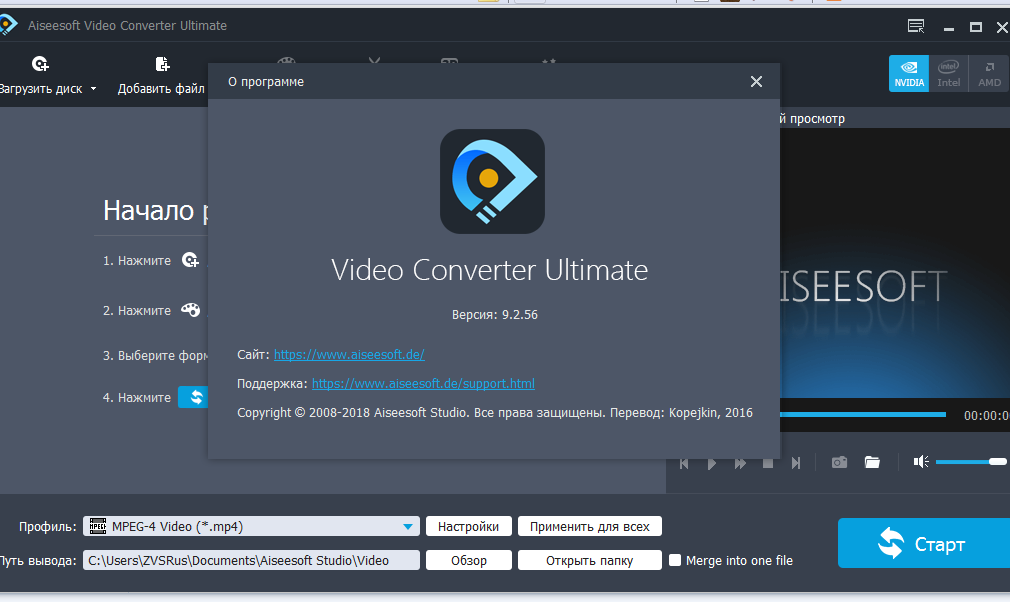Open the support.html Поддержка link
The width and height of the screenshot is (1010, 602).
click(x=423, y=384)
